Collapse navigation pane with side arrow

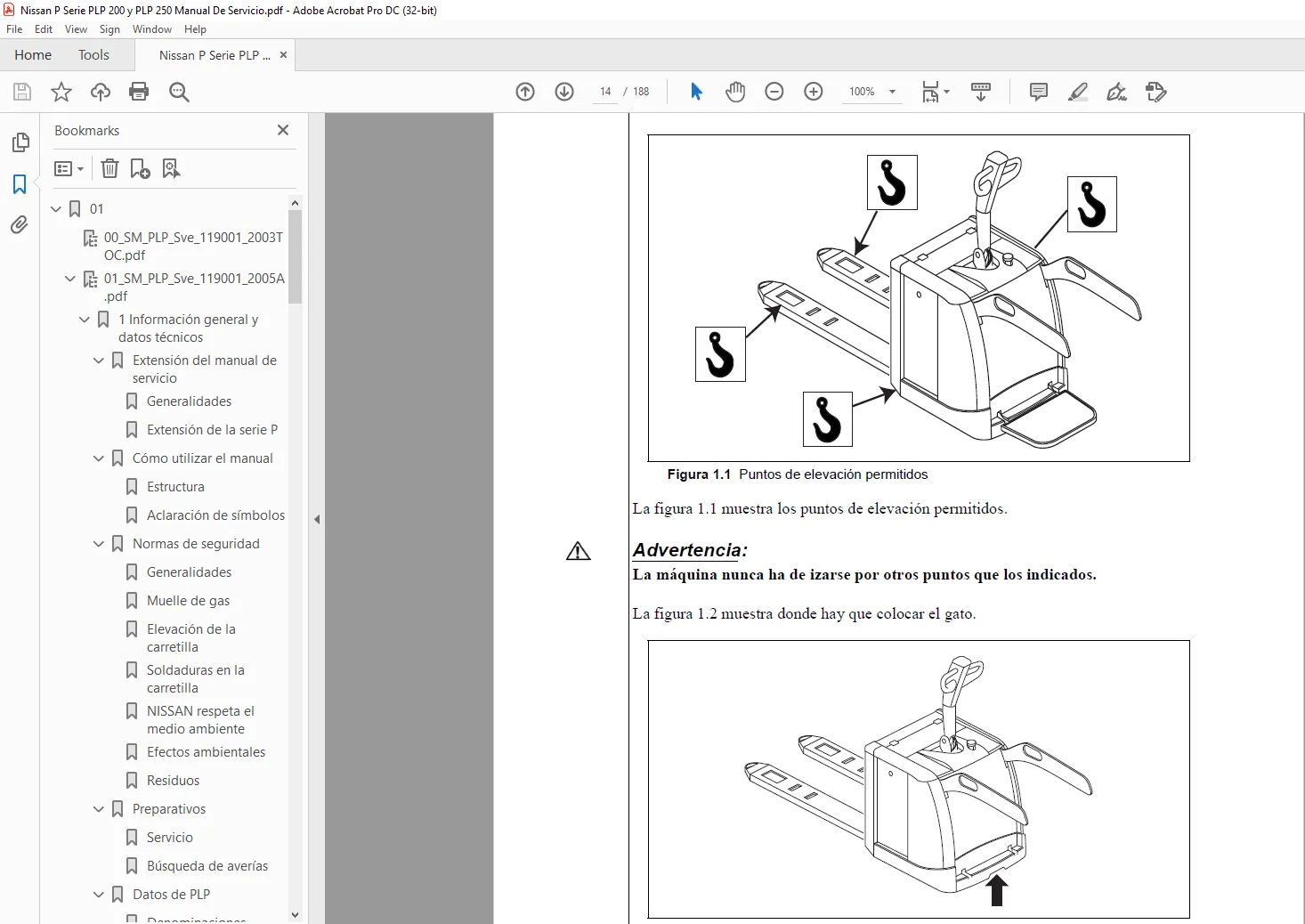point(317,519)
